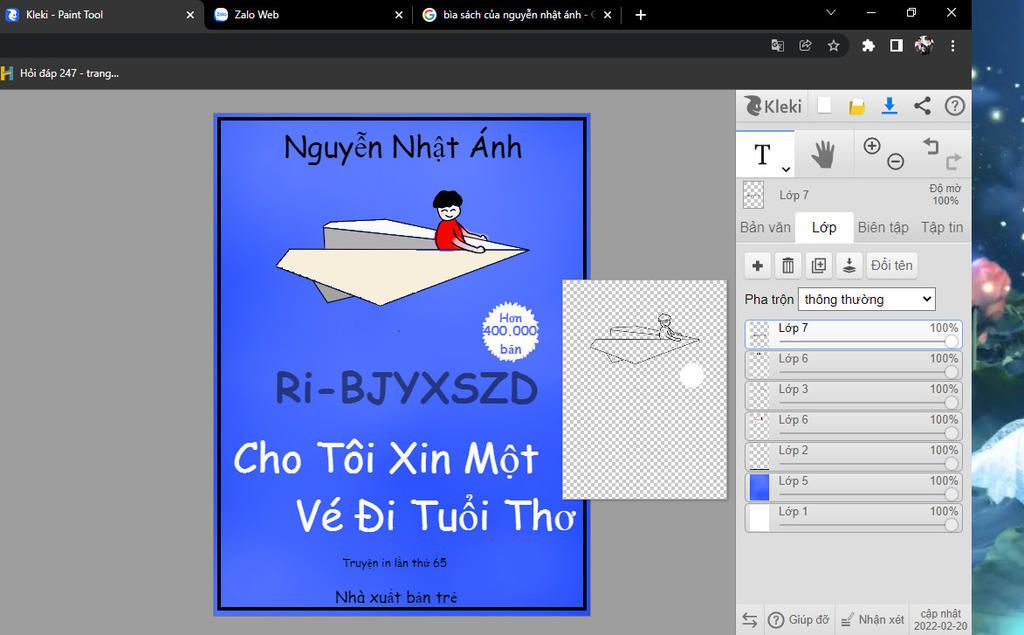Open the Tập tin tab
The width and height of the screenshot is (1024, 635).
coord(942,227)
